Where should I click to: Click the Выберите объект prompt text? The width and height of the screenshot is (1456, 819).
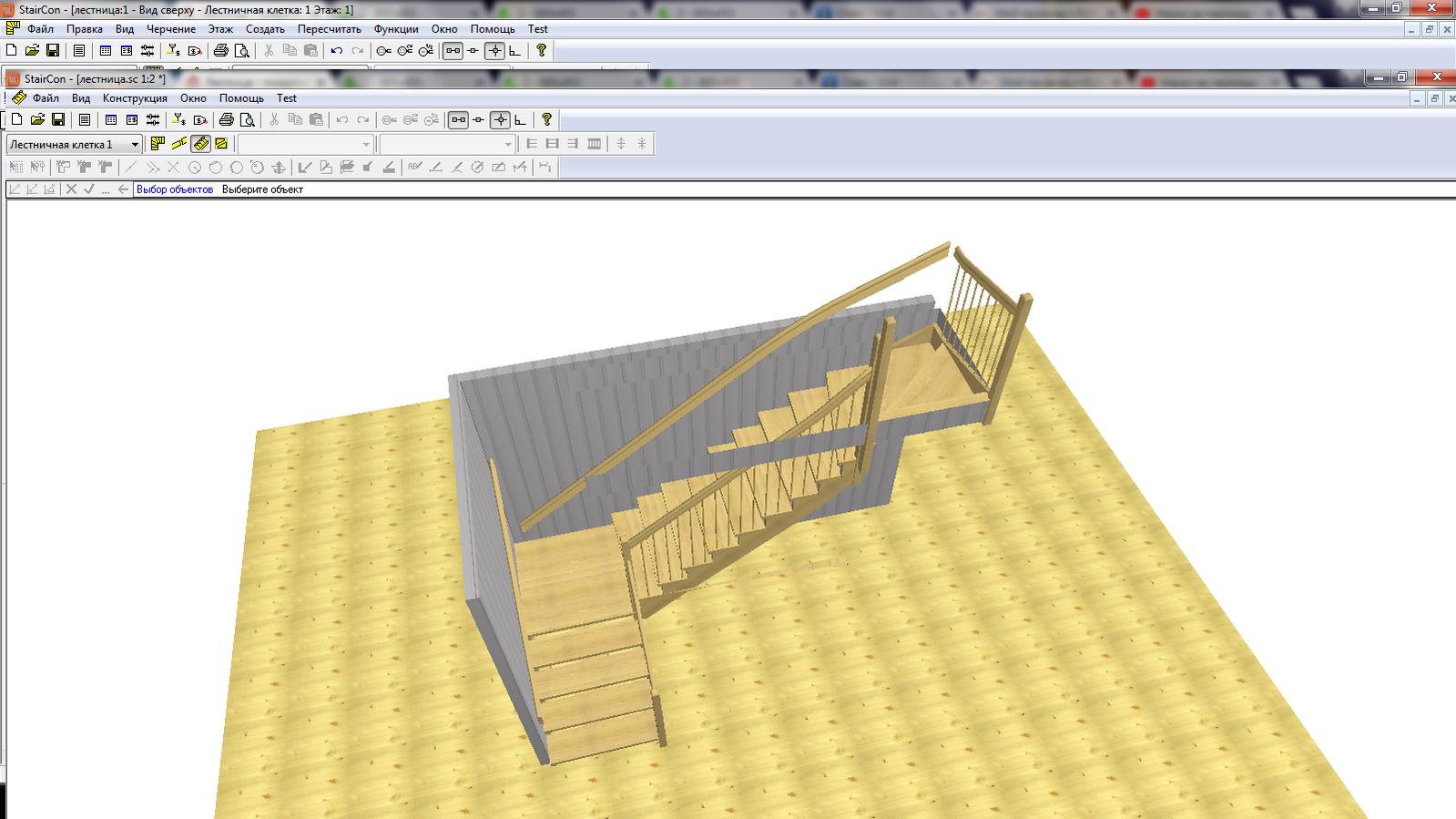tap(262, 189)
